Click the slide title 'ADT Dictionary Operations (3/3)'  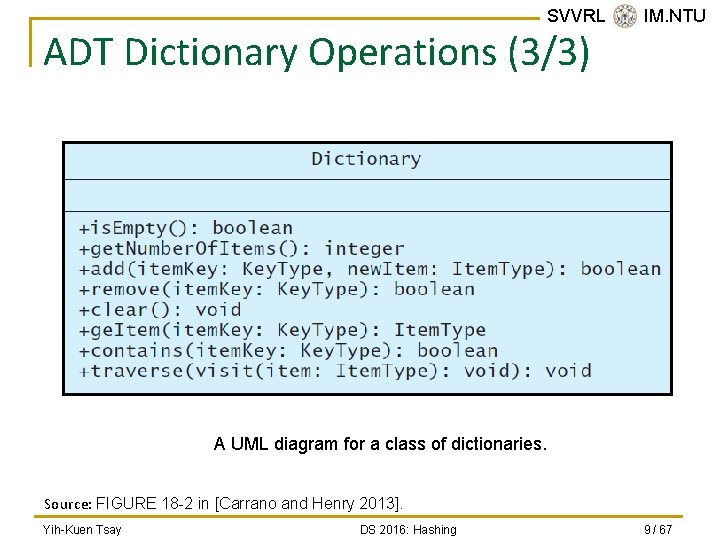[316, 52]
